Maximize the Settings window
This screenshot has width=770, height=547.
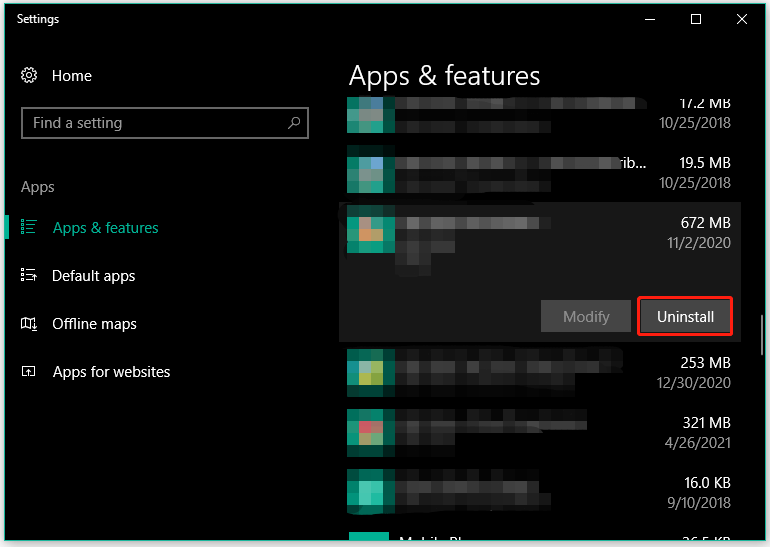point(695,19)
